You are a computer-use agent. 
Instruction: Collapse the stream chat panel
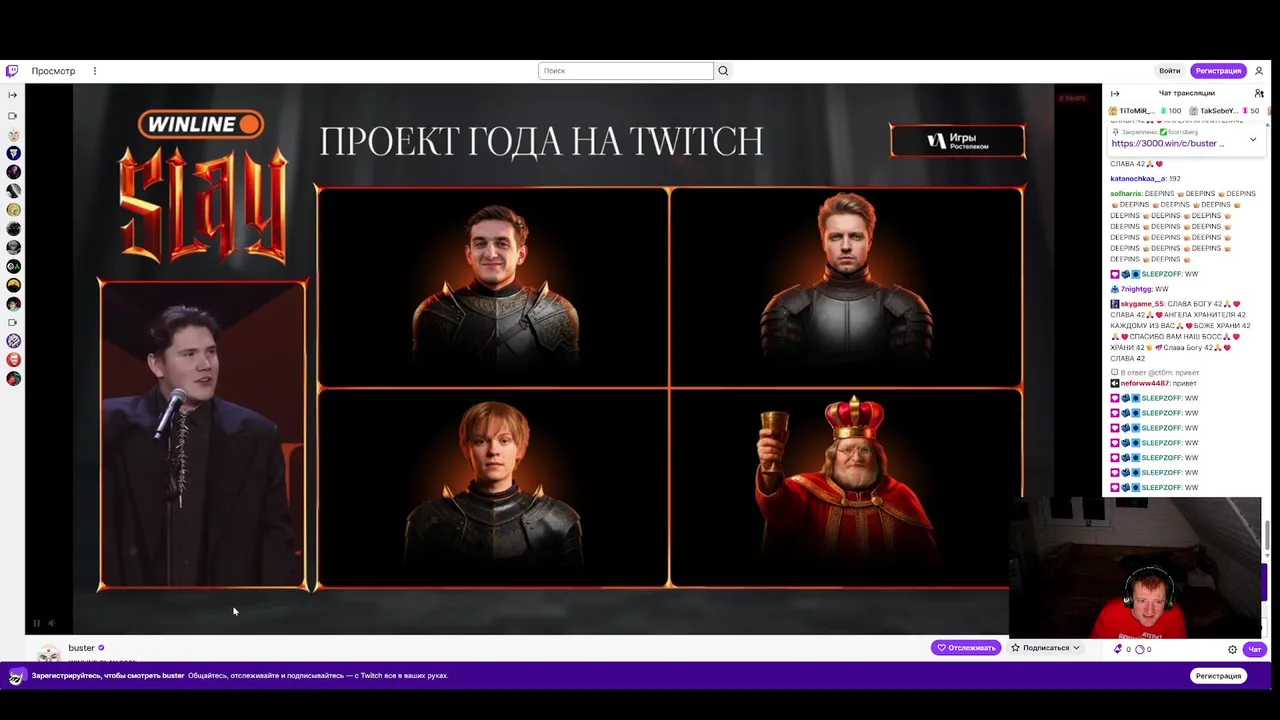(1115, 93)
